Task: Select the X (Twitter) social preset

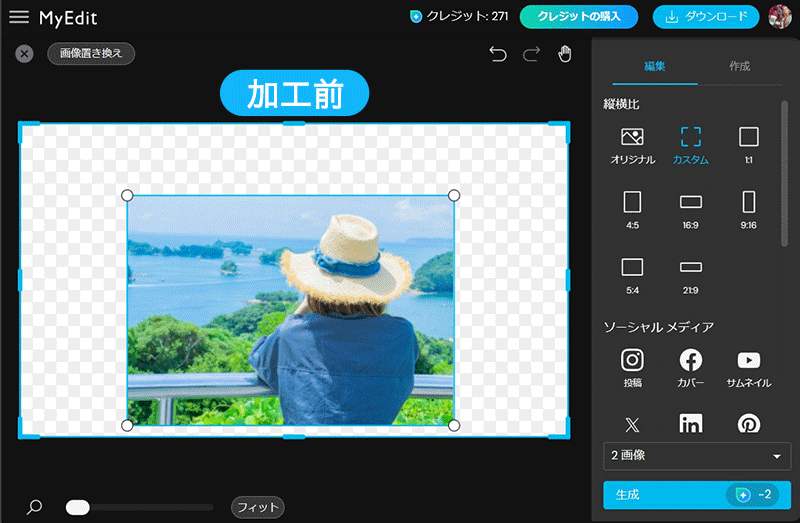Action: pos(632,425)
